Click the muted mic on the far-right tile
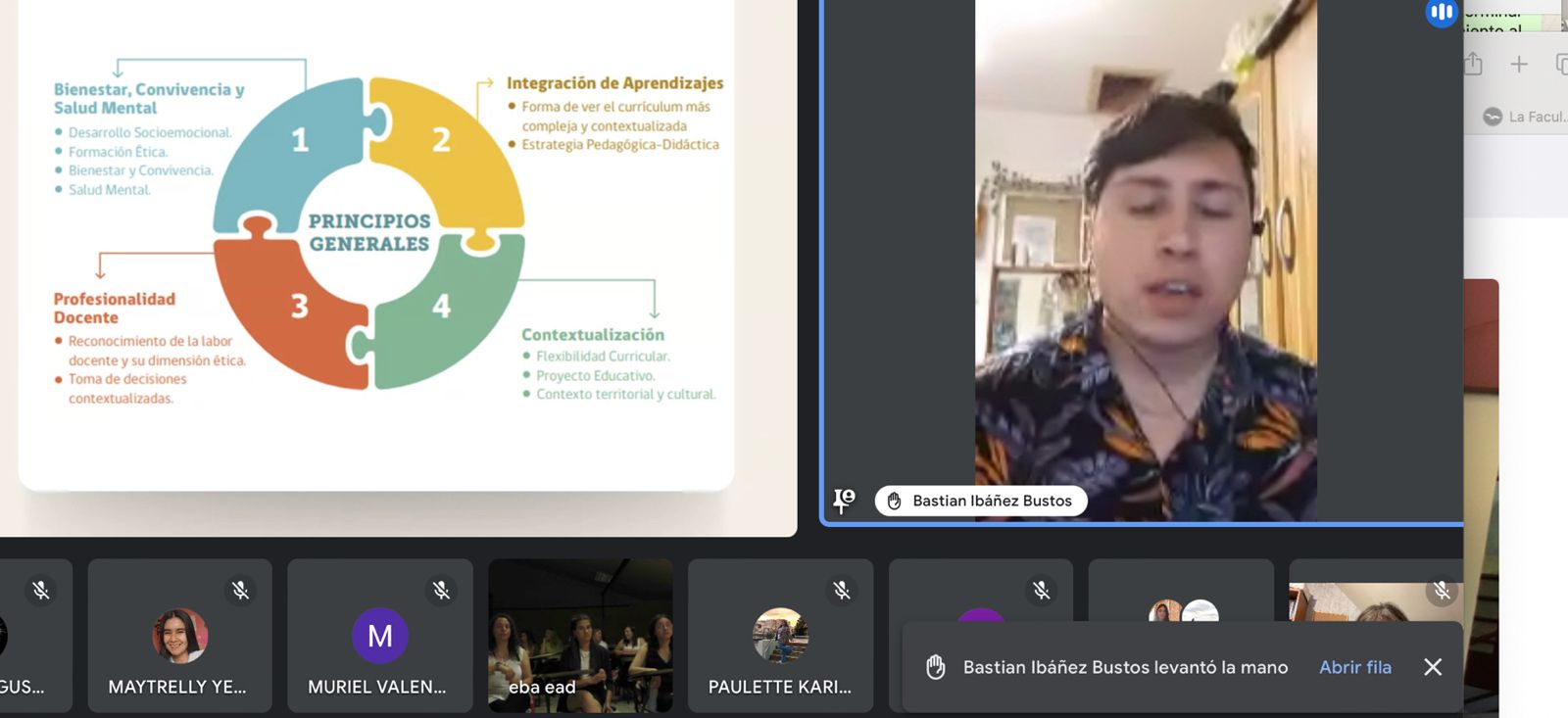Screen dimensions: 1568x718 coord(1442,590)
